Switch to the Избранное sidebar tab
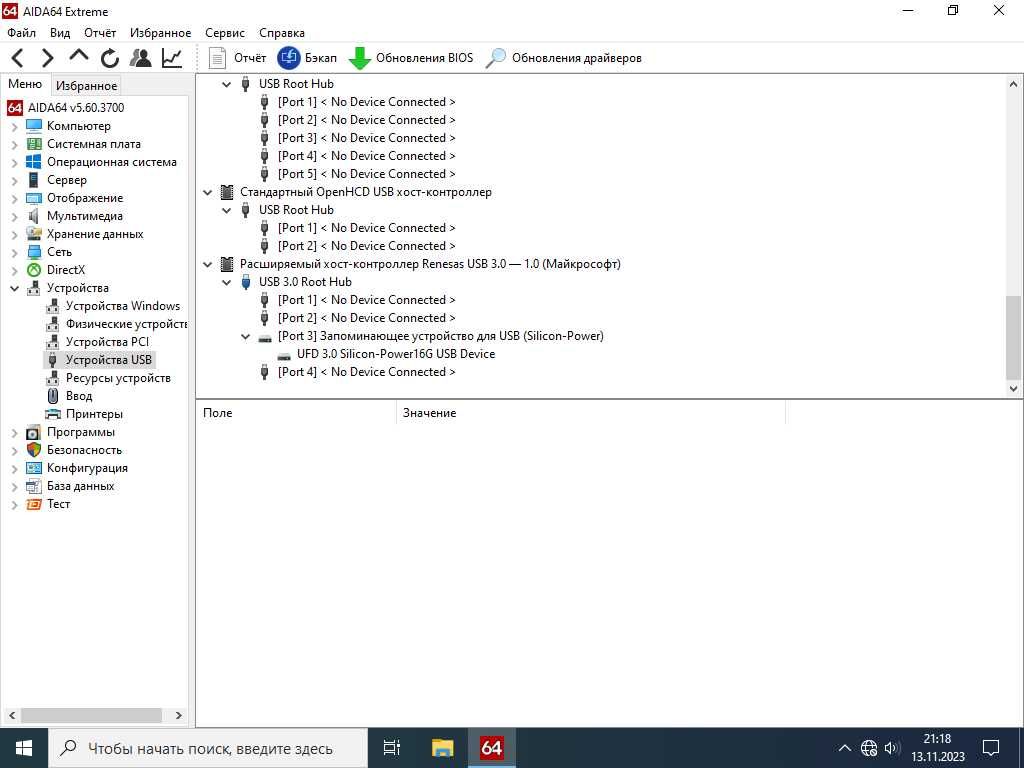Image resolution: width=1024 pixels, height=768 pixels. click(86, 86)
